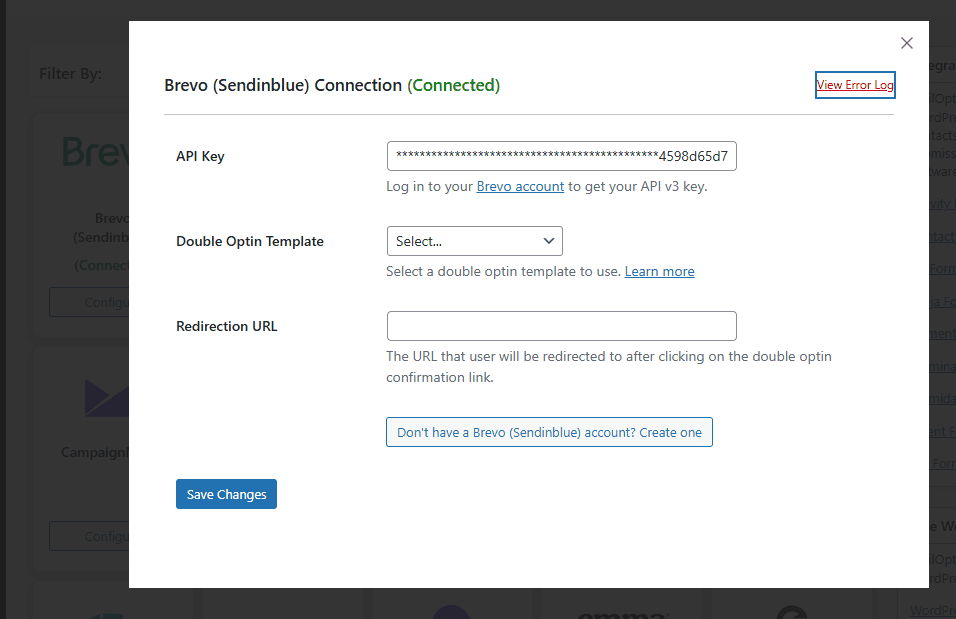956x619 pixels.
Task: Click the 'Double Optin Template' label
Action: click(x=250, y=242)
